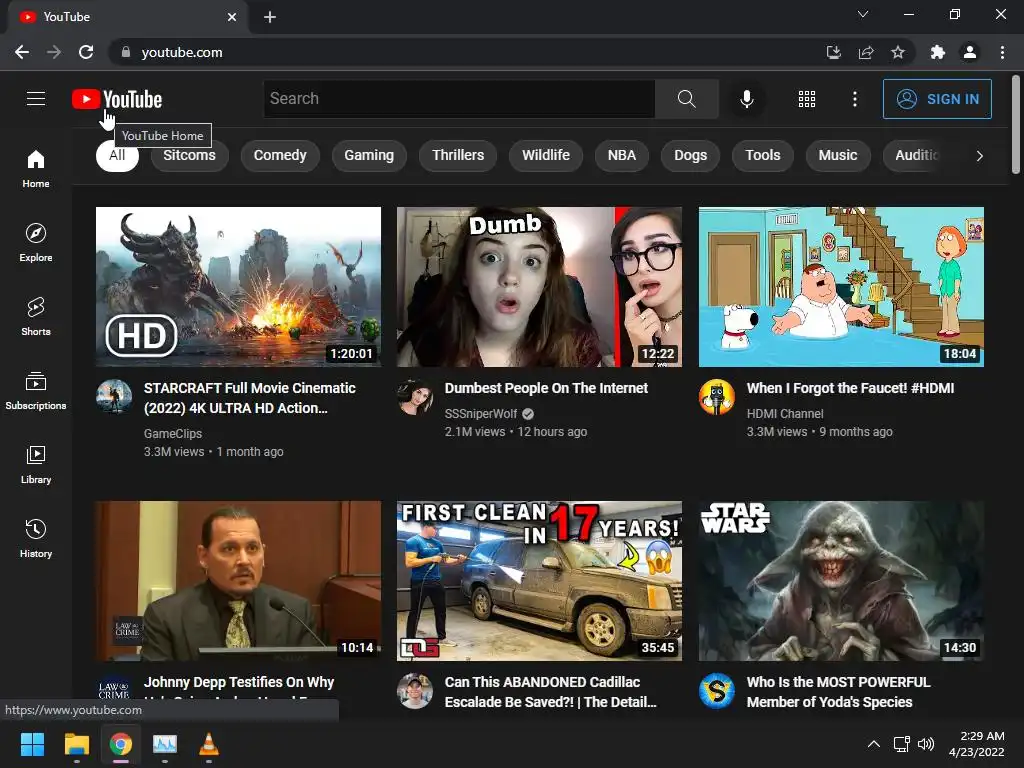Play the Star Wars Yoda thumbnail
This screenshot has width=1024, height=768.
click(841, 581)
